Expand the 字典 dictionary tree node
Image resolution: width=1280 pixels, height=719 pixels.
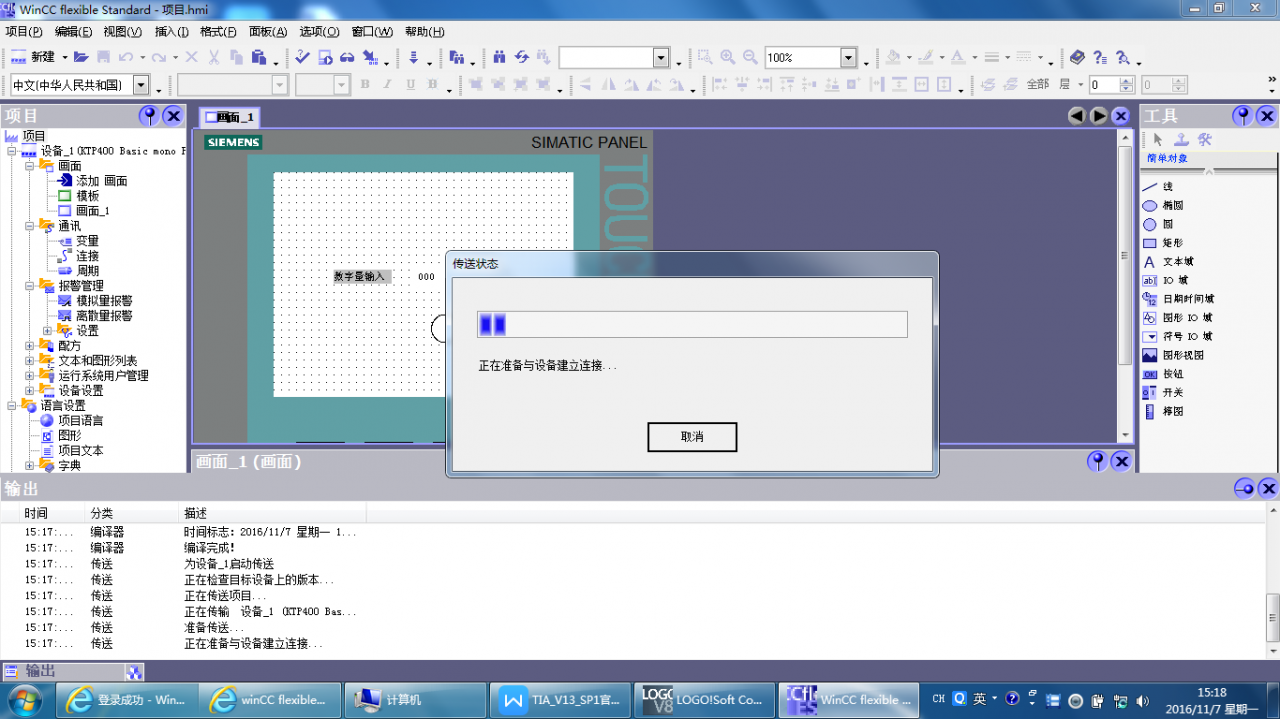click(30, 466)
